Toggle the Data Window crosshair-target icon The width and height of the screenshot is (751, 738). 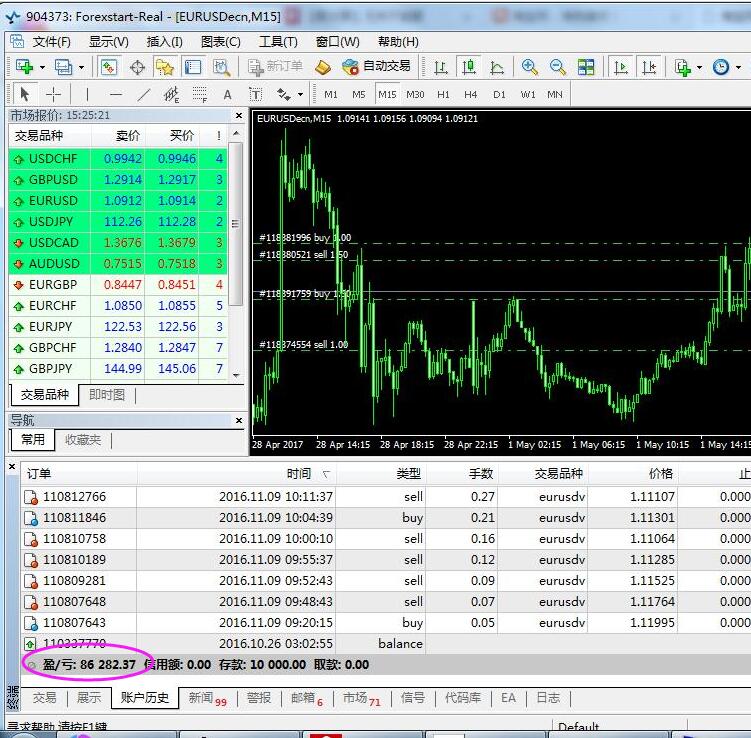[x=137, y=67]
